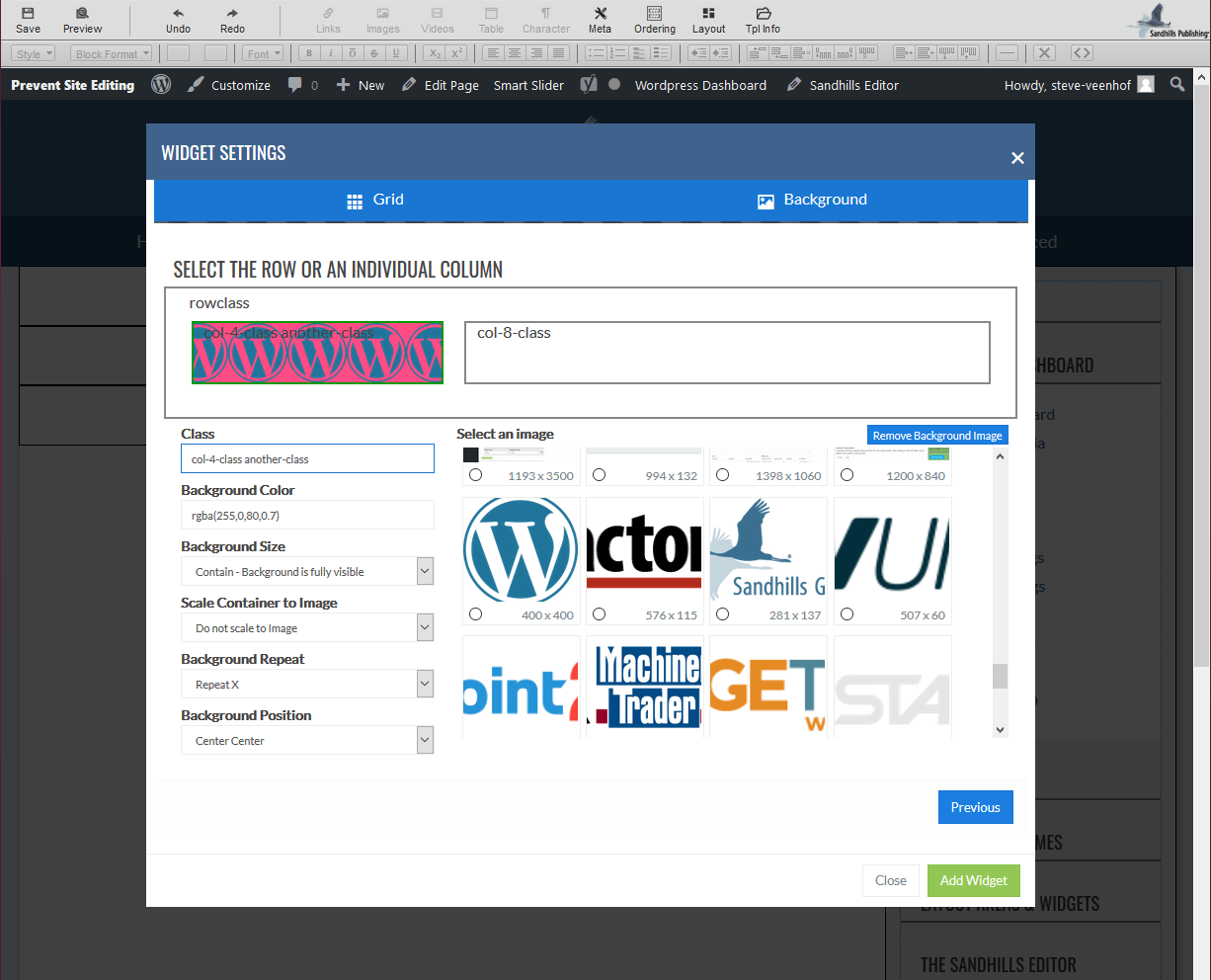Open Howdy, steve-veenhof account menu
Viewport: 1211px width, 980px height.
click(1079, 85)
